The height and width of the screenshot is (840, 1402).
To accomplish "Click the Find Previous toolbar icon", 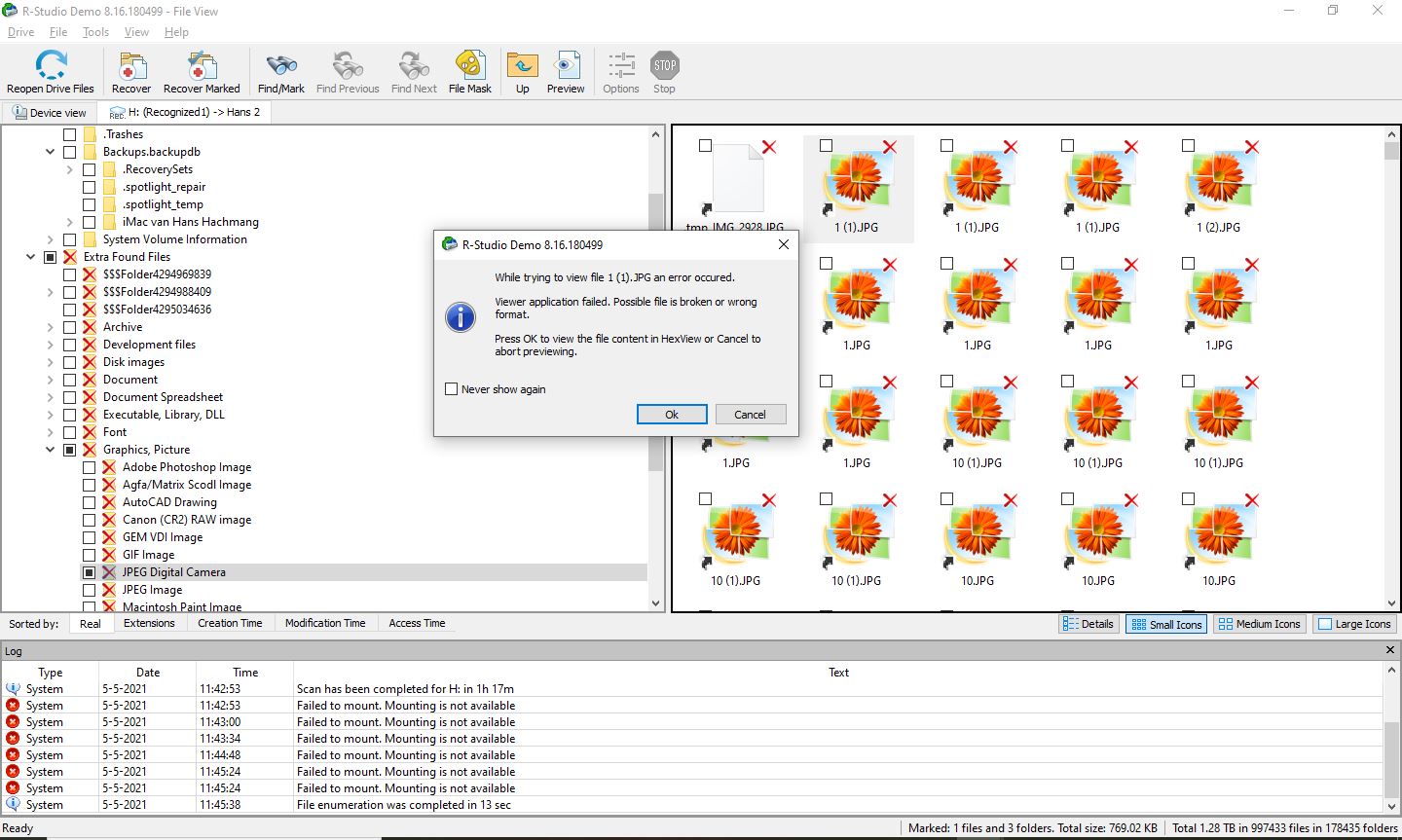I will point(348,65).
